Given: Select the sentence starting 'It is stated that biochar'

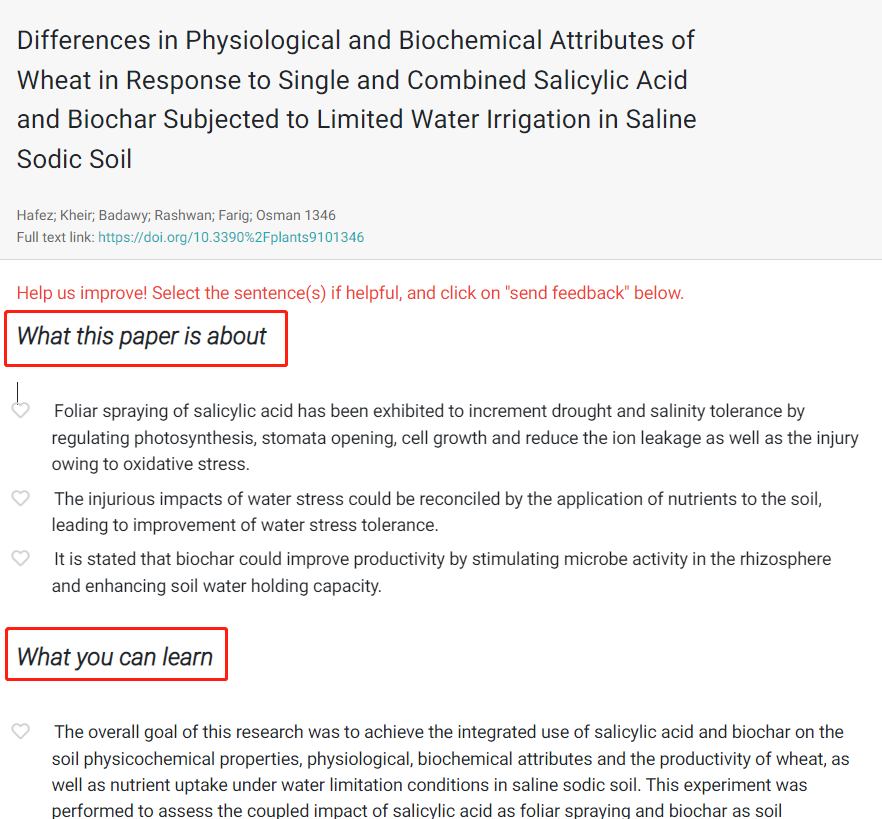Looking at the screenshot, I should (x=441, y=573).
